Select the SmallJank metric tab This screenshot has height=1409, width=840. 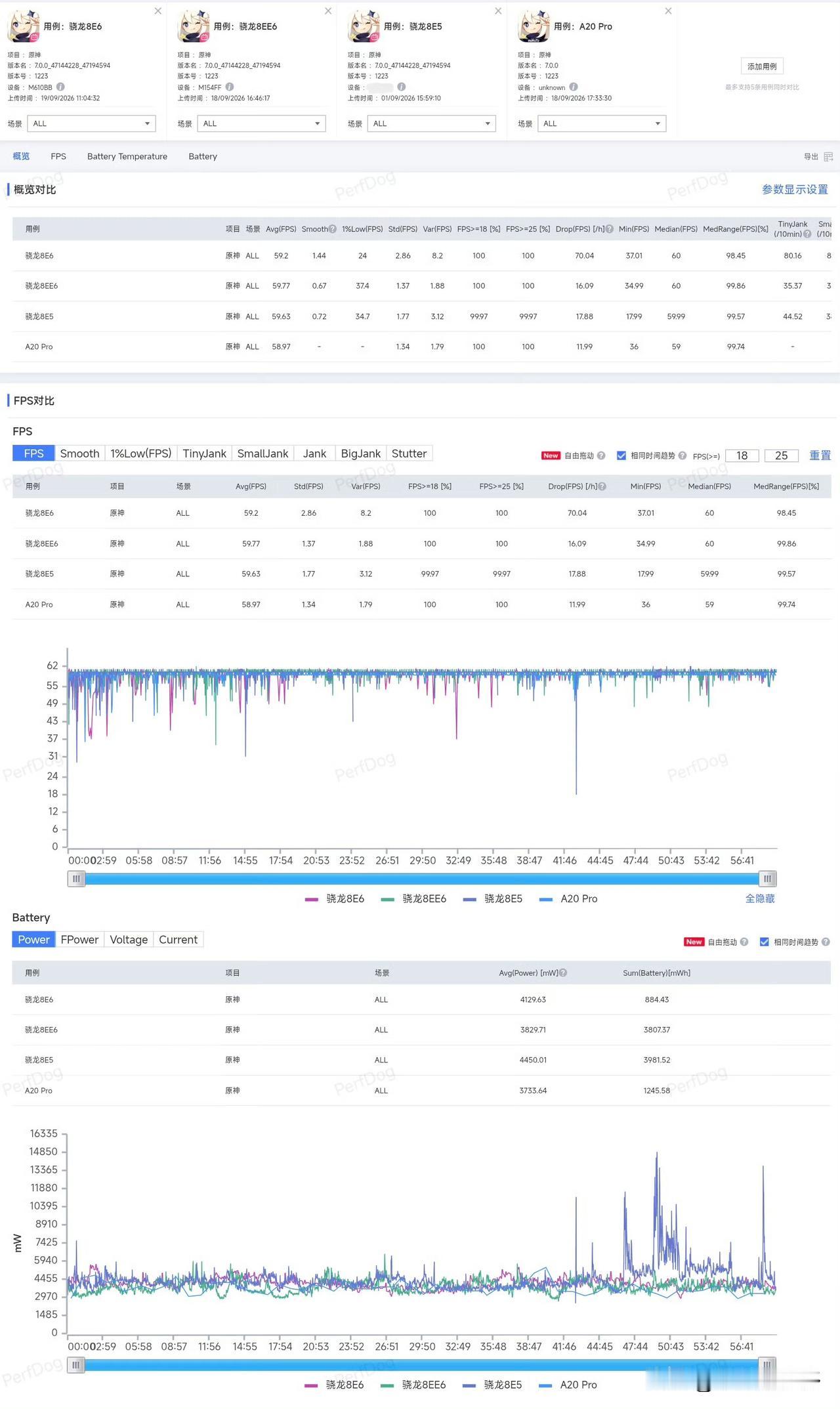(x=262, y=453)
